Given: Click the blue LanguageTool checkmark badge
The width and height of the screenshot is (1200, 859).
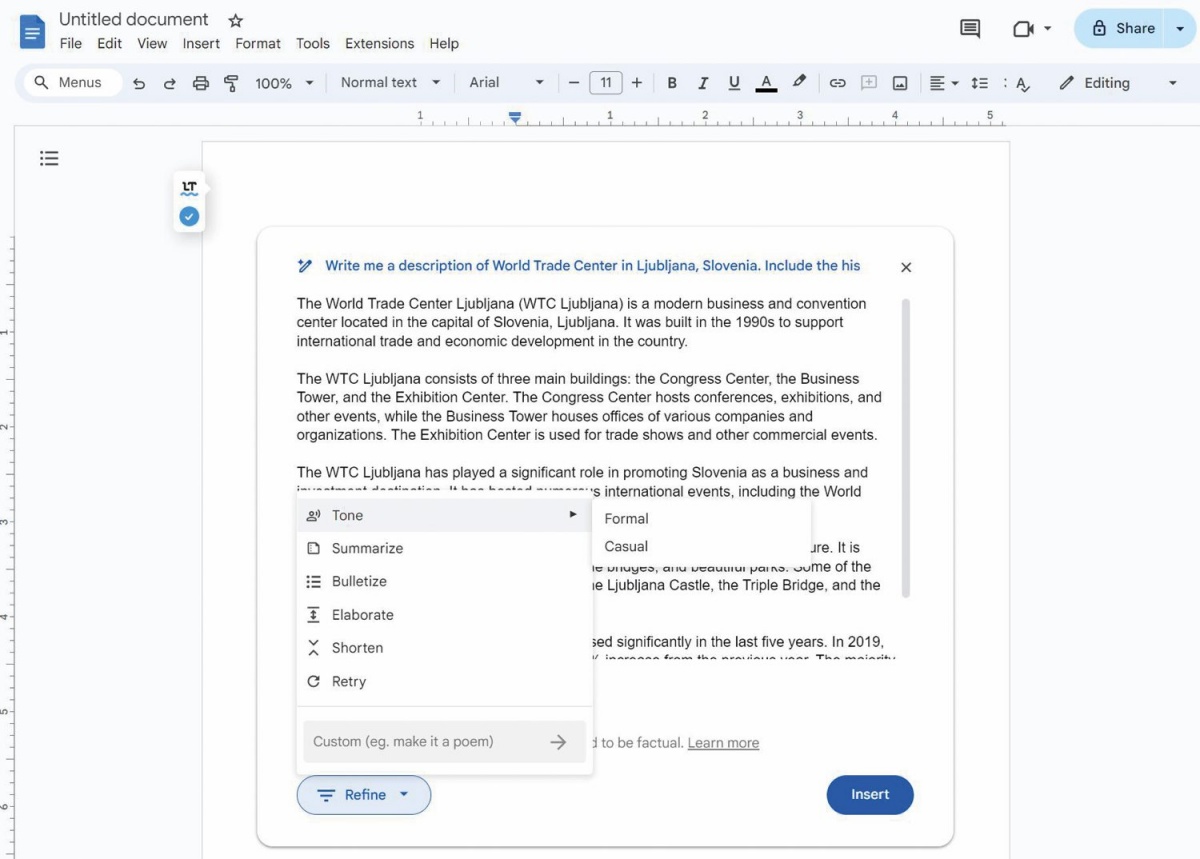Looking at the screenshot, I should (x=189, y=216).
